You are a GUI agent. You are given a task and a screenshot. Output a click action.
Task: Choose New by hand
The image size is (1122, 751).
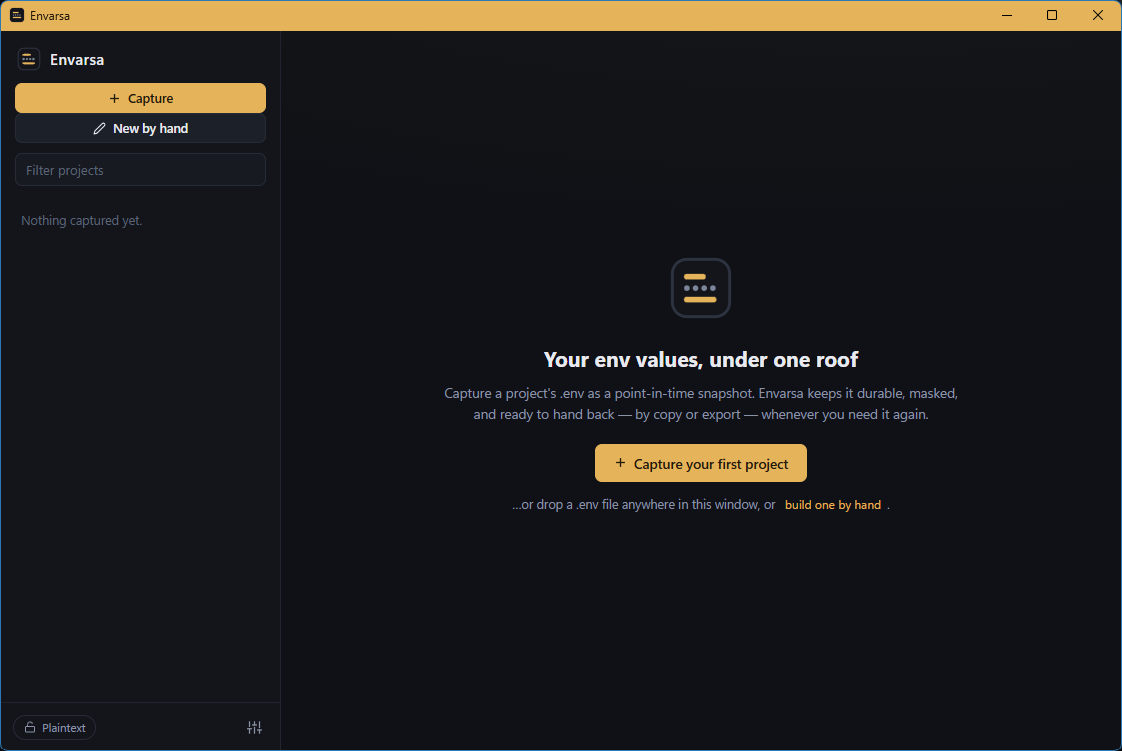pyautogui.click(x=140, y=129)
